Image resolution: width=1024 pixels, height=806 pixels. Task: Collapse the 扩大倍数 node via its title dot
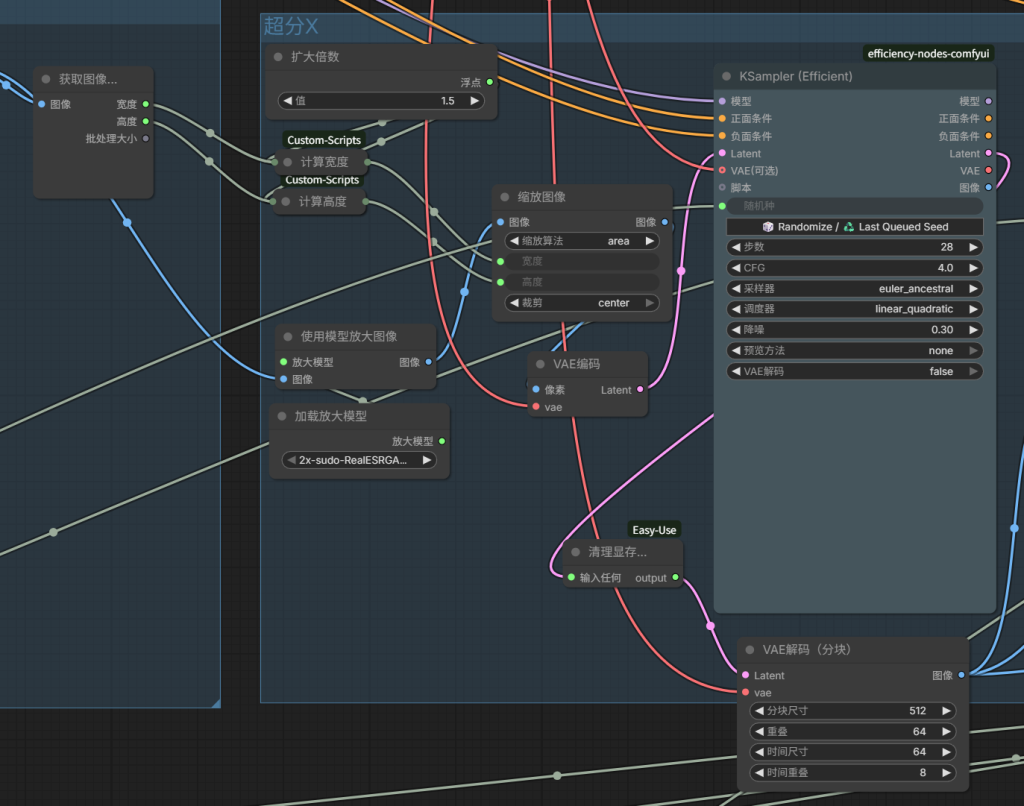point(278,57)
